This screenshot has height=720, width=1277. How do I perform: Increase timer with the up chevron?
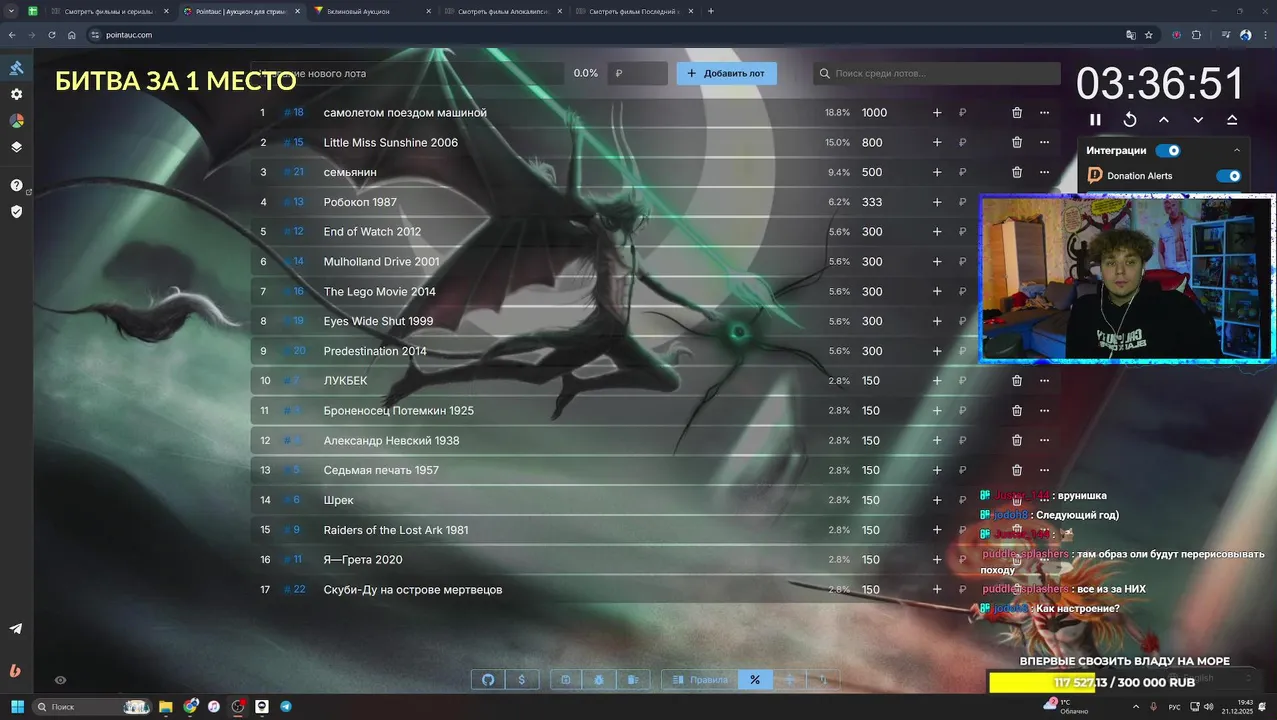(x=1164, y=119)
